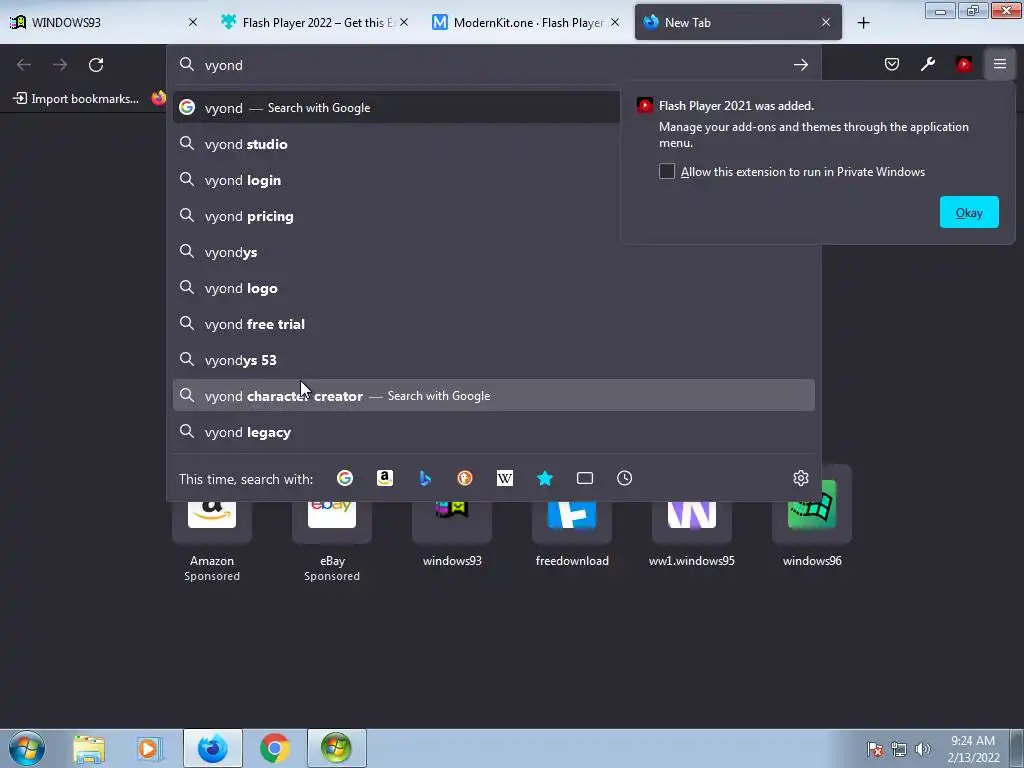Search this time with Google icon

click(345, 479)
